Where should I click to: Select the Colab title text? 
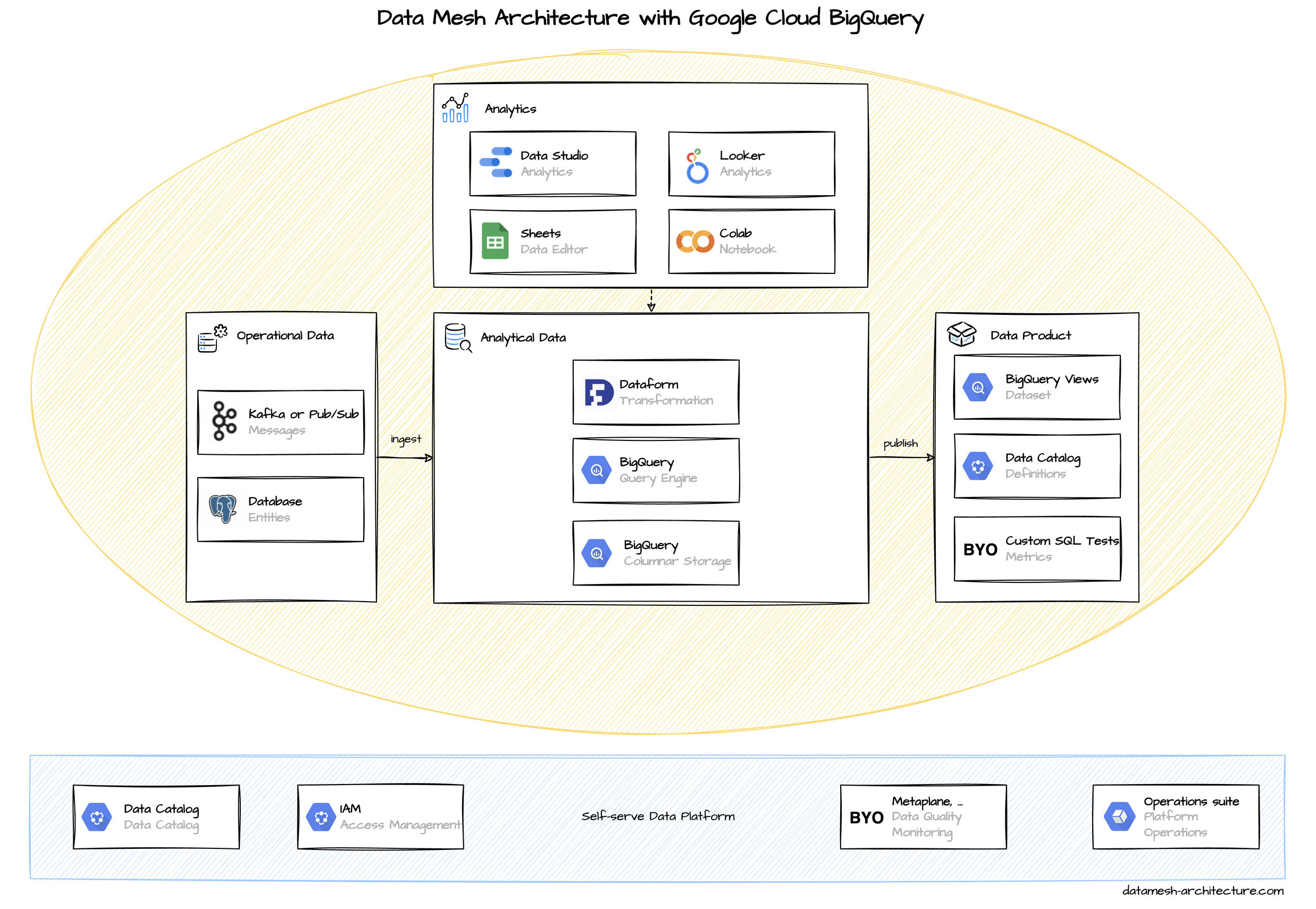(x=735, y=233)
